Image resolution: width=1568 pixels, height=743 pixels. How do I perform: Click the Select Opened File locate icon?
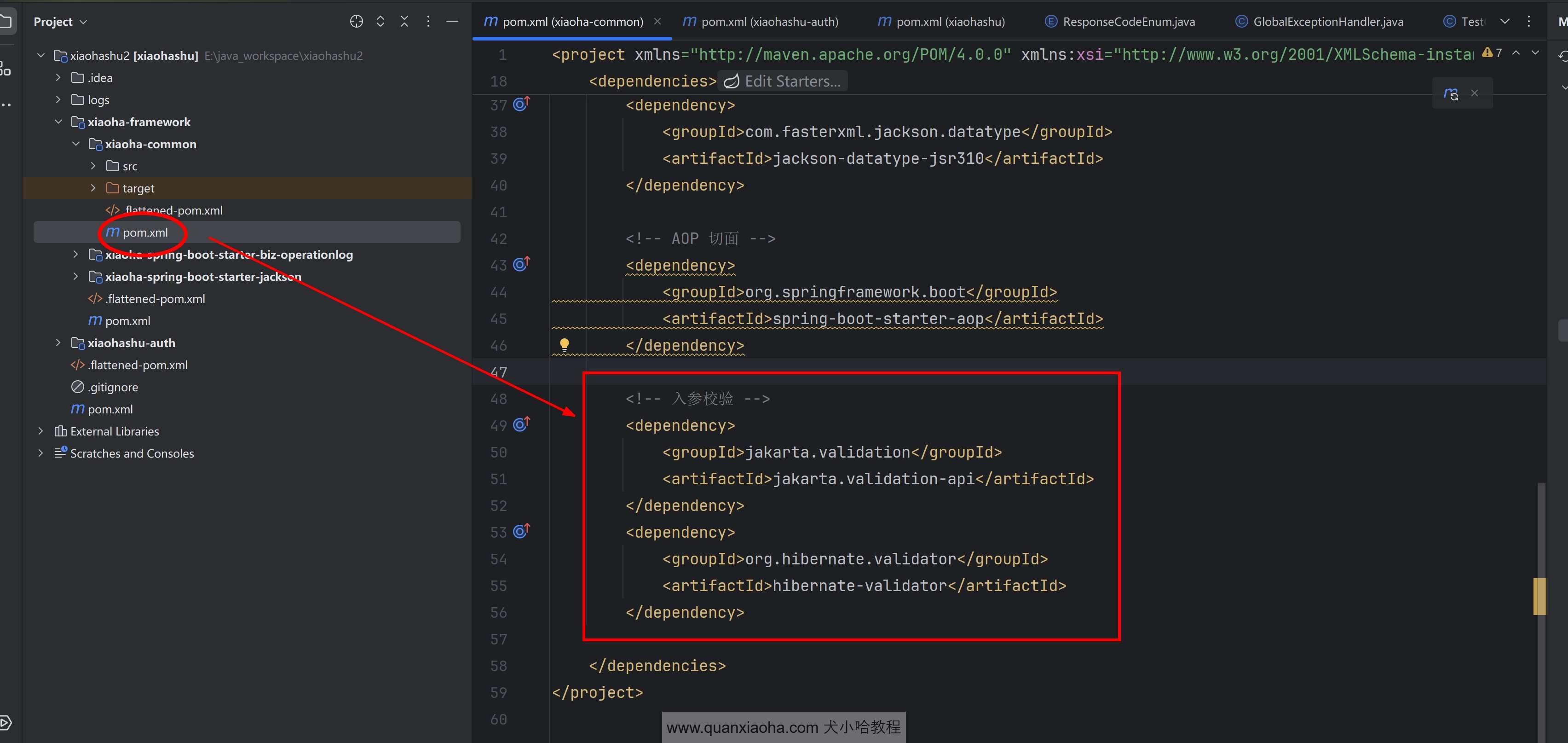(356, 22)
